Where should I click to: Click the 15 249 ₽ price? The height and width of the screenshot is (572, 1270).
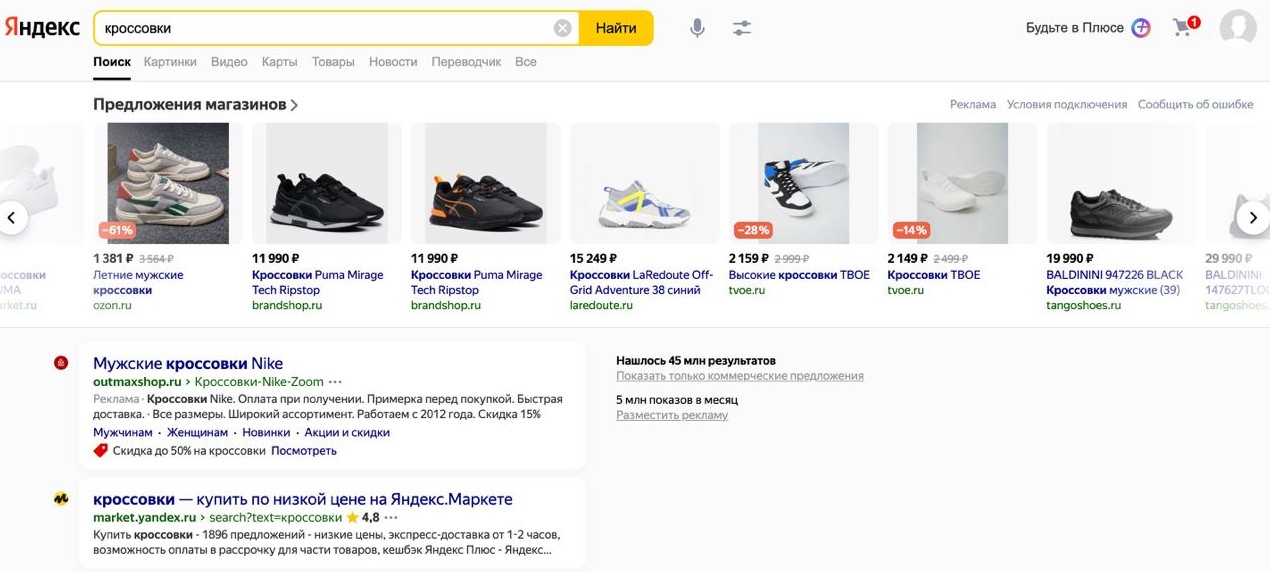click(593, 258)
